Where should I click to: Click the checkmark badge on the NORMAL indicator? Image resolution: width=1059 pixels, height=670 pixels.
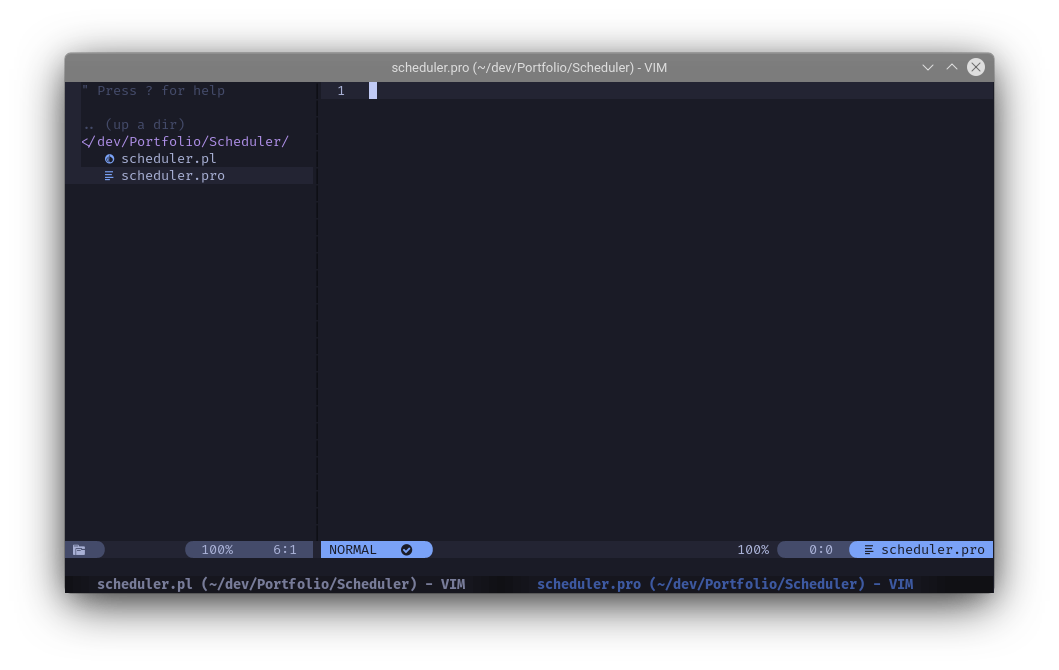coord(406,549)
